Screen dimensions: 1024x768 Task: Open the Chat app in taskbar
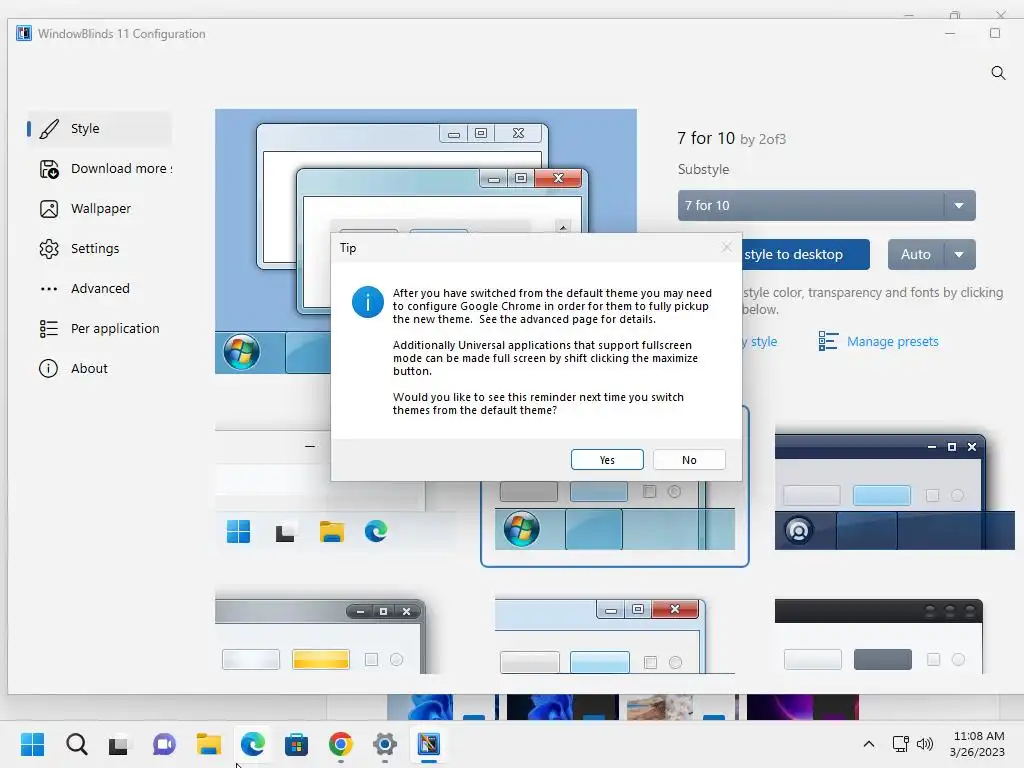164,744
